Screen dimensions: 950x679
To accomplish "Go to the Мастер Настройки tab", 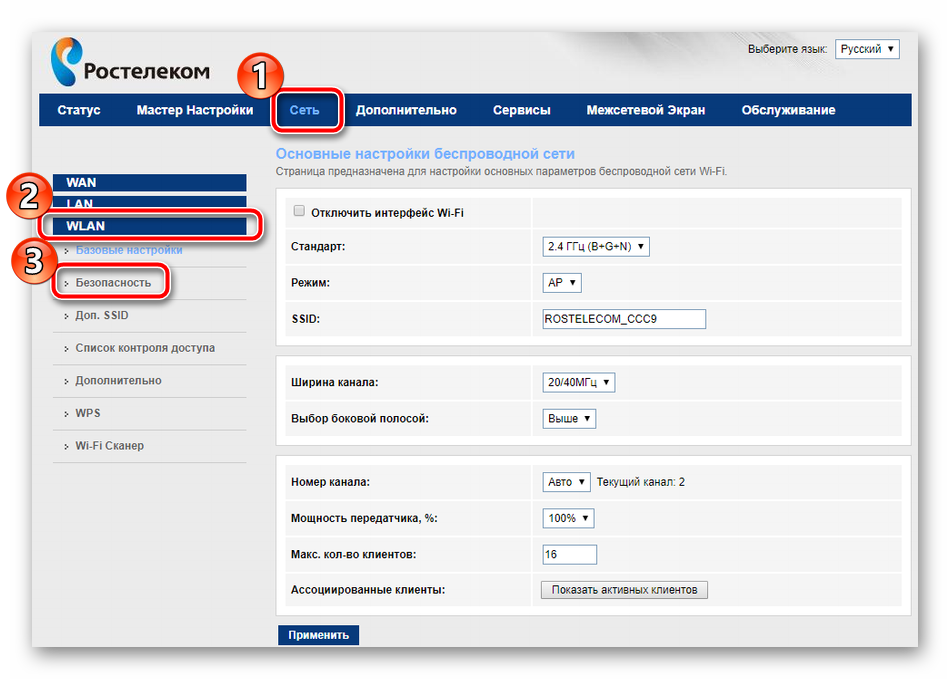I will 195,110.
